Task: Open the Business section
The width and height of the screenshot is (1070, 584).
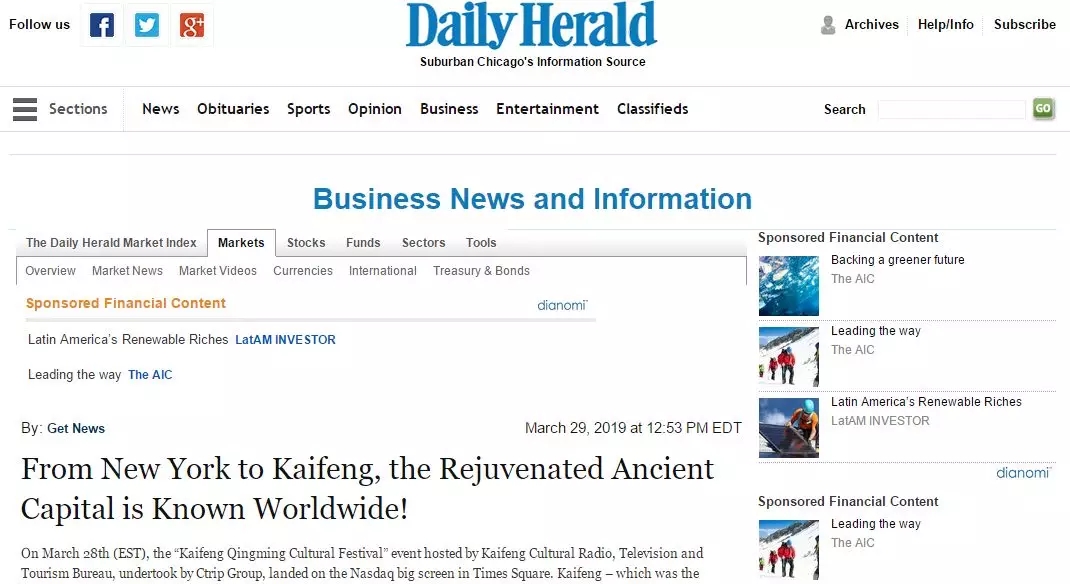Action: pos(449,109)
